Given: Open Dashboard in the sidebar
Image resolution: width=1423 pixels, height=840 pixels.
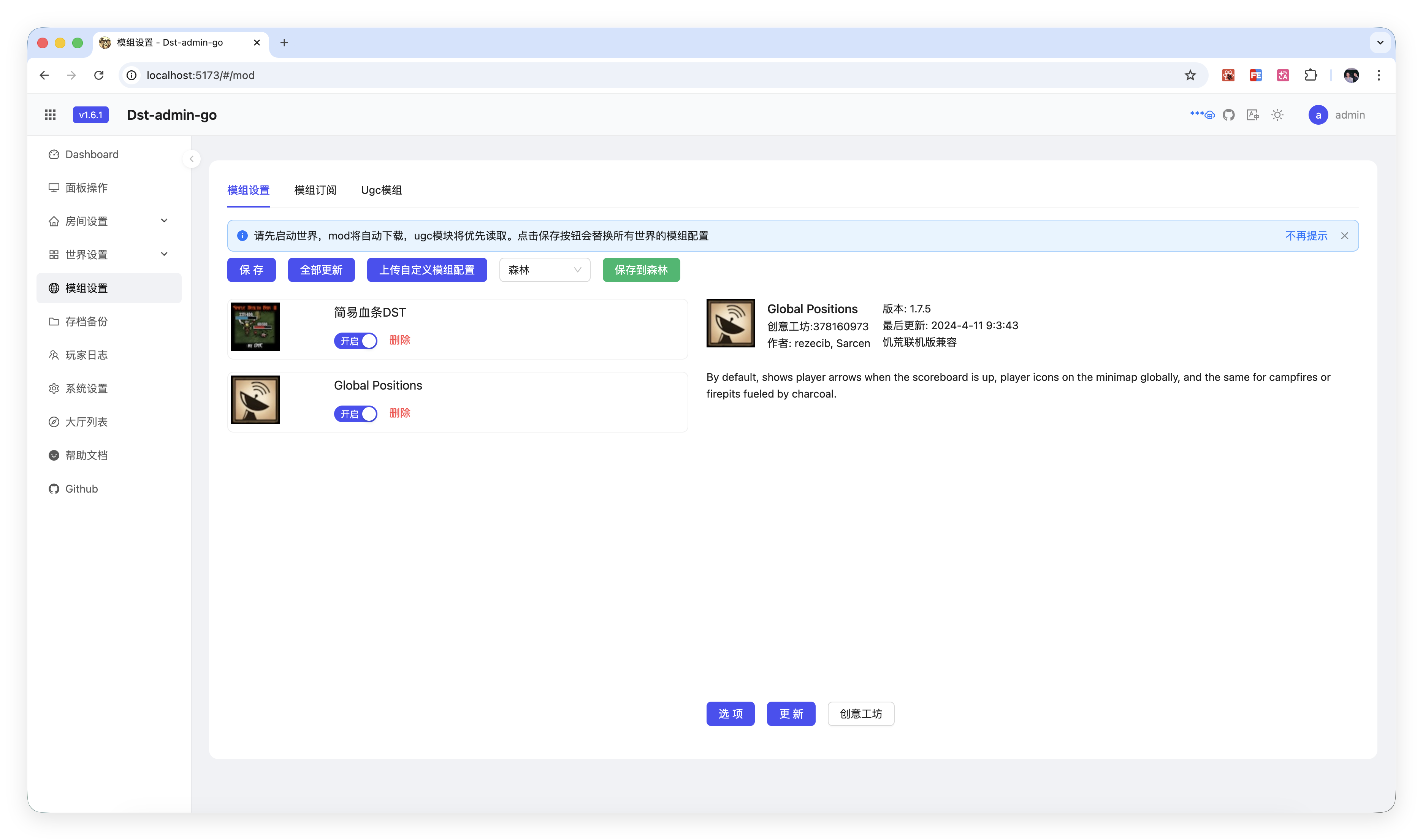Looking at the screenshot, I should (x=109, y=155).
